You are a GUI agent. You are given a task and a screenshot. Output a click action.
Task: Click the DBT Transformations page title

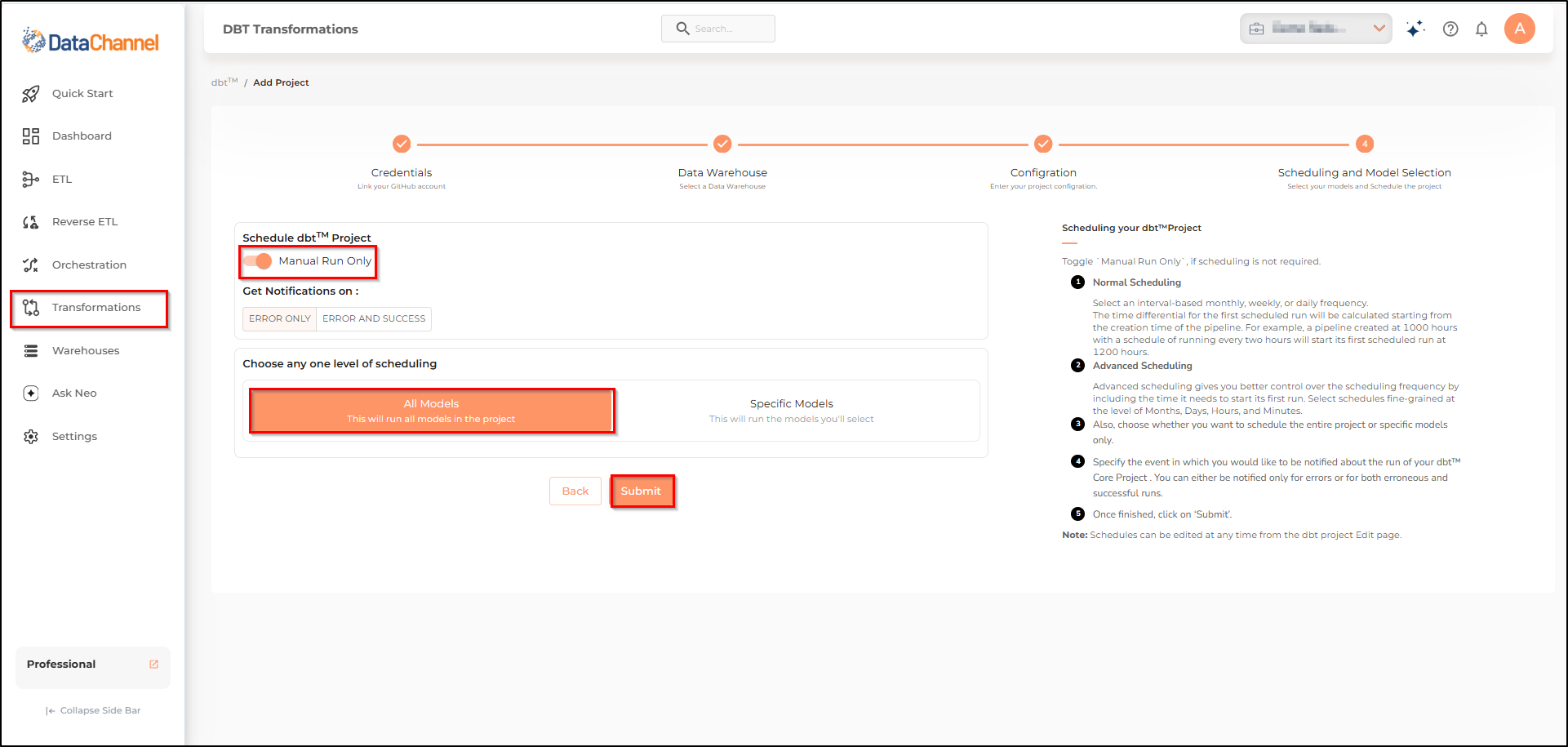(291, 29)
